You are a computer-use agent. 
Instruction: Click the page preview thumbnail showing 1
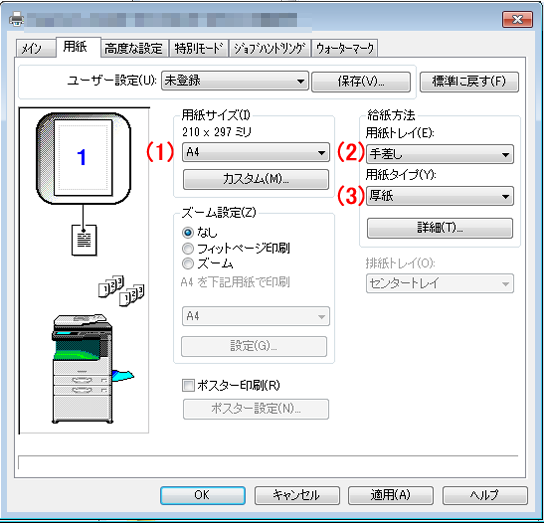83,158
